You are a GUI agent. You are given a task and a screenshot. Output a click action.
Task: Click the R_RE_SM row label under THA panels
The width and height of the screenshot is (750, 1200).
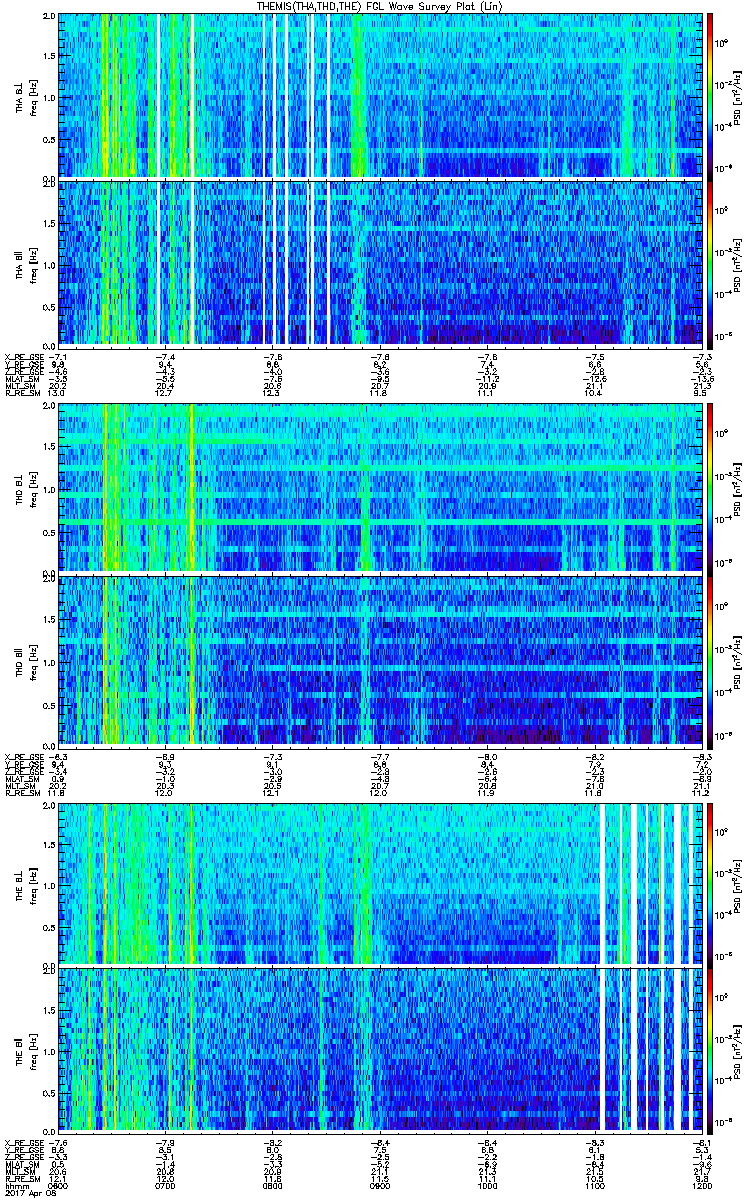coord(22,392)
